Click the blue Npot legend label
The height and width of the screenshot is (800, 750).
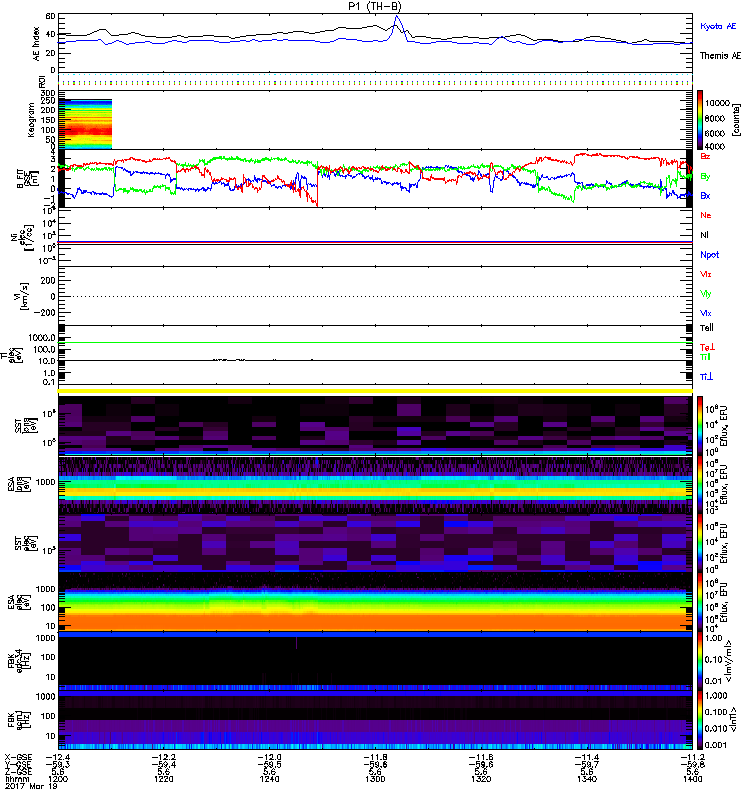coord(708,254)
